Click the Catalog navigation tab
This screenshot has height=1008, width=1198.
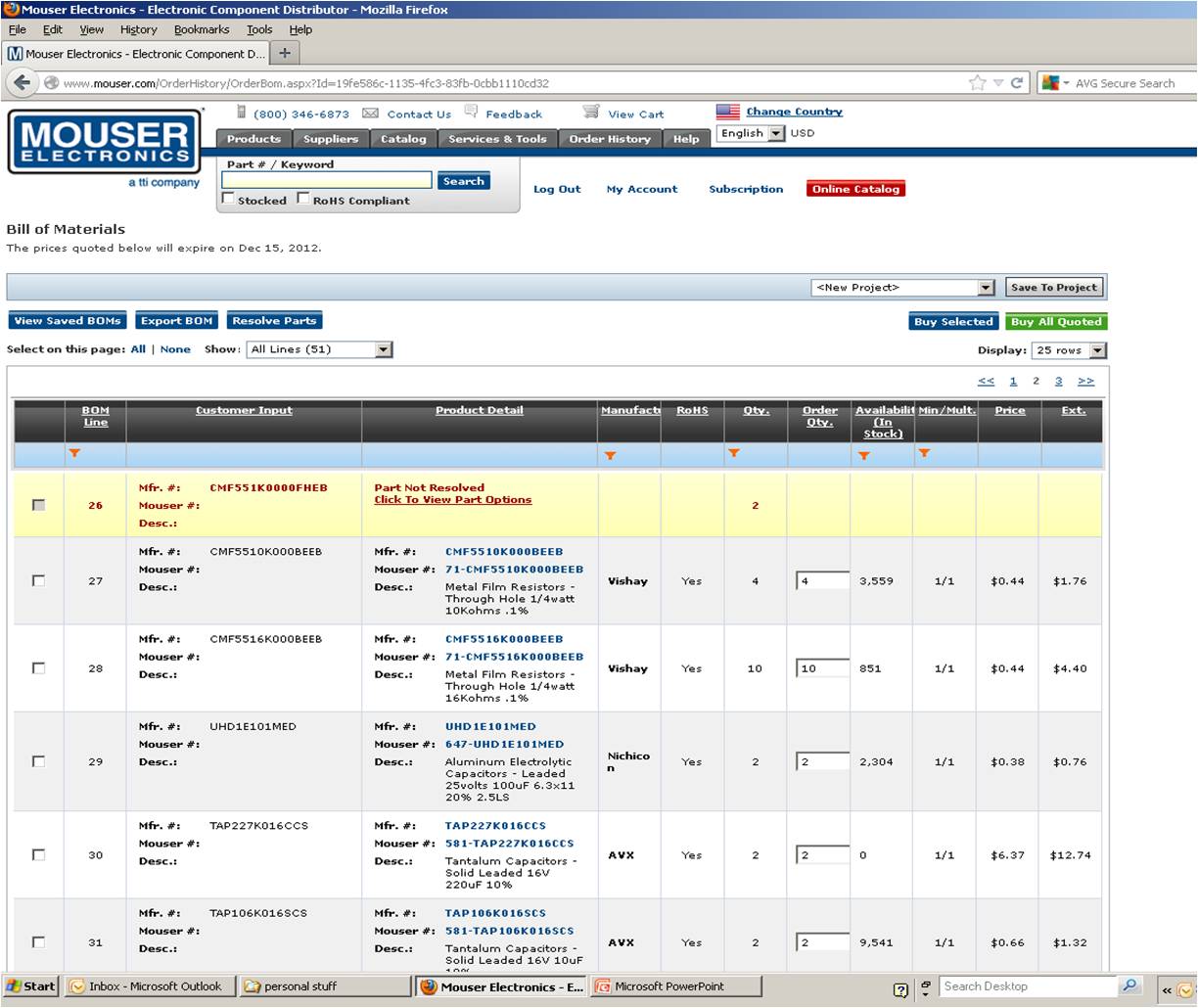[x=403, y=139]
